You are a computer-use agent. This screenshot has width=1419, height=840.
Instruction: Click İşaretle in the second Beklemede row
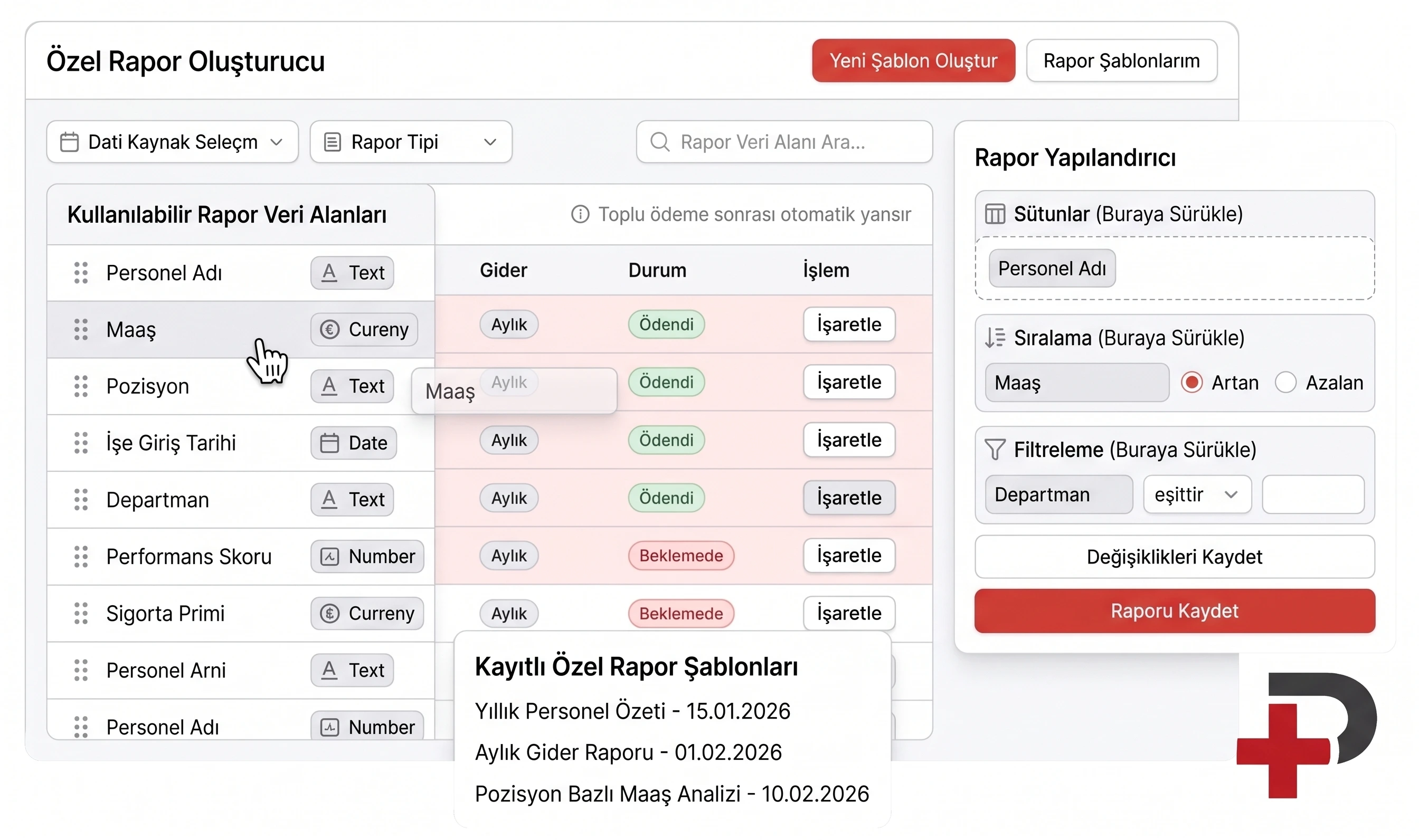pos(849,613)
